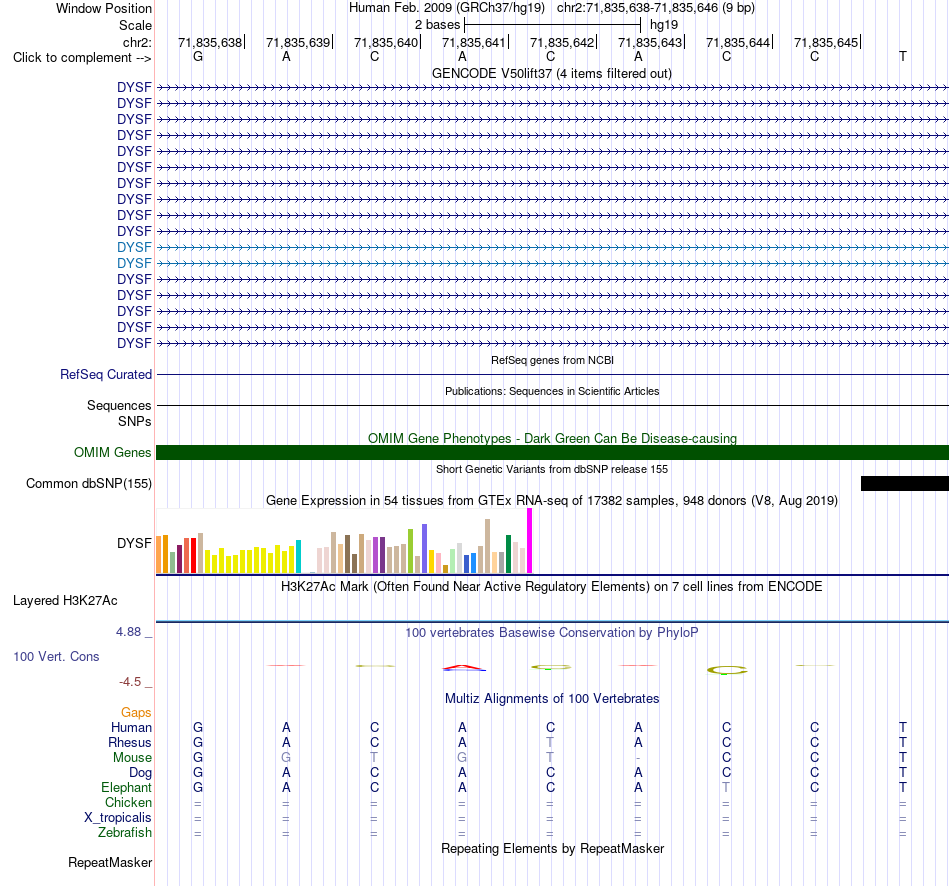Screen dimensions: 950x886
Task: Click the grey T mismatch in Rhesus row
Action: [550, 742]
